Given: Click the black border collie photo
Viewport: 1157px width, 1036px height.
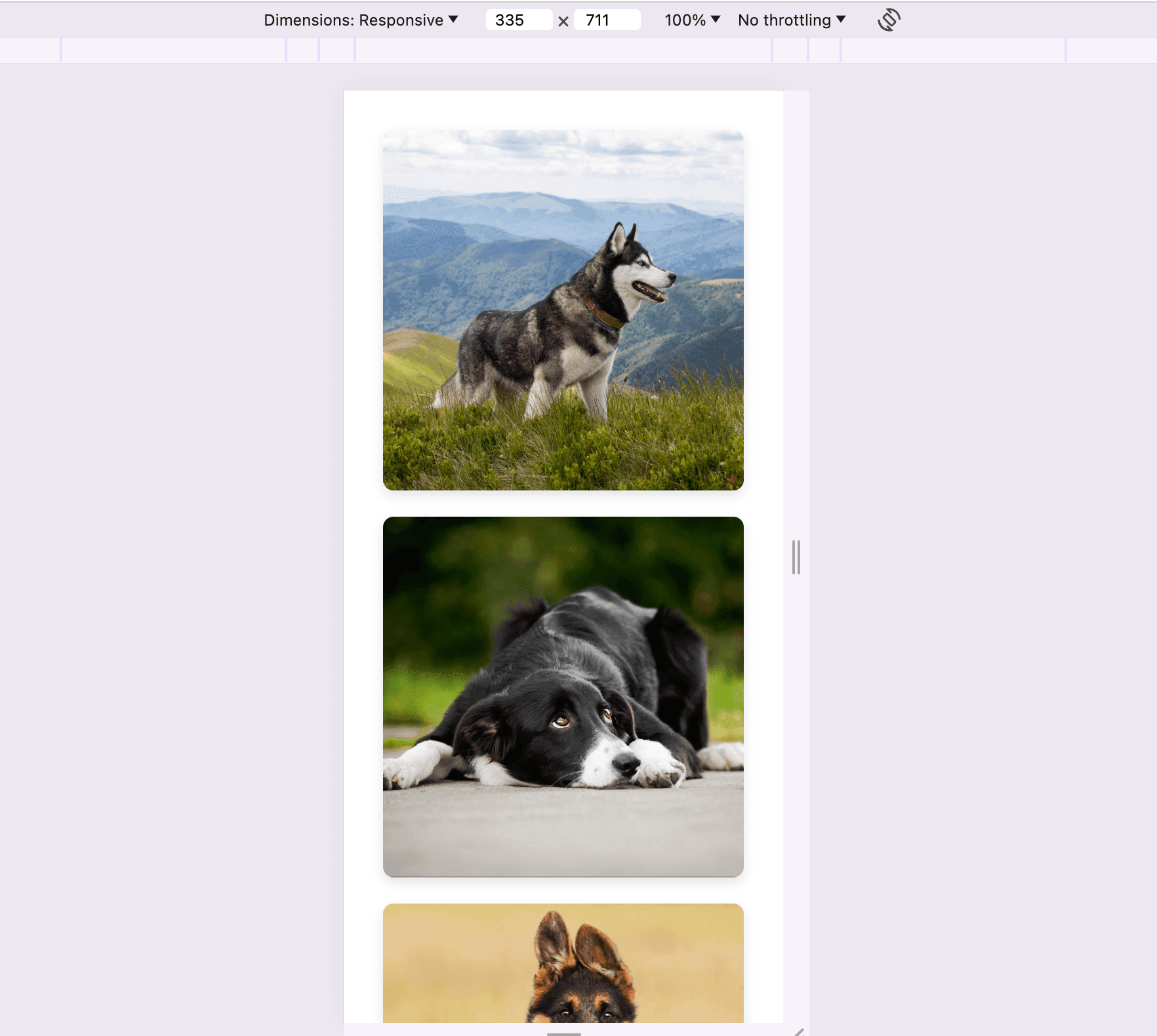Looking at the screenshot, I should (563, 696).
